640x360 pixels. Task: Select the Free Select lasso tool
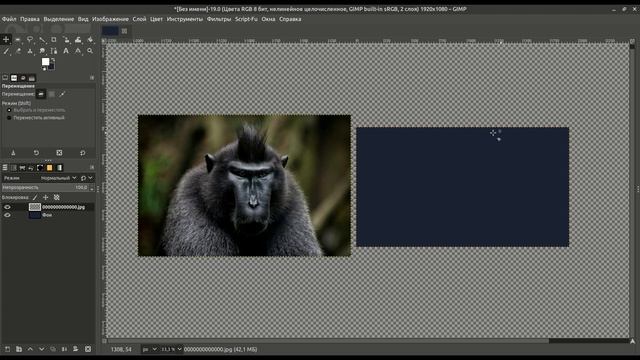pos(30,40)
